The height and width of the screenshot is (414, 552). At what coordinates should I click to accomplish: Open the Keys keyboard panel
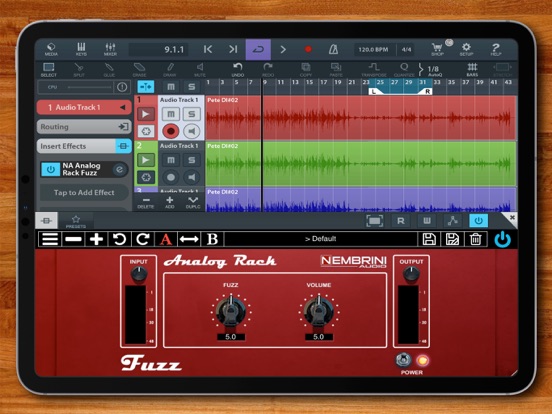(81, 49)
